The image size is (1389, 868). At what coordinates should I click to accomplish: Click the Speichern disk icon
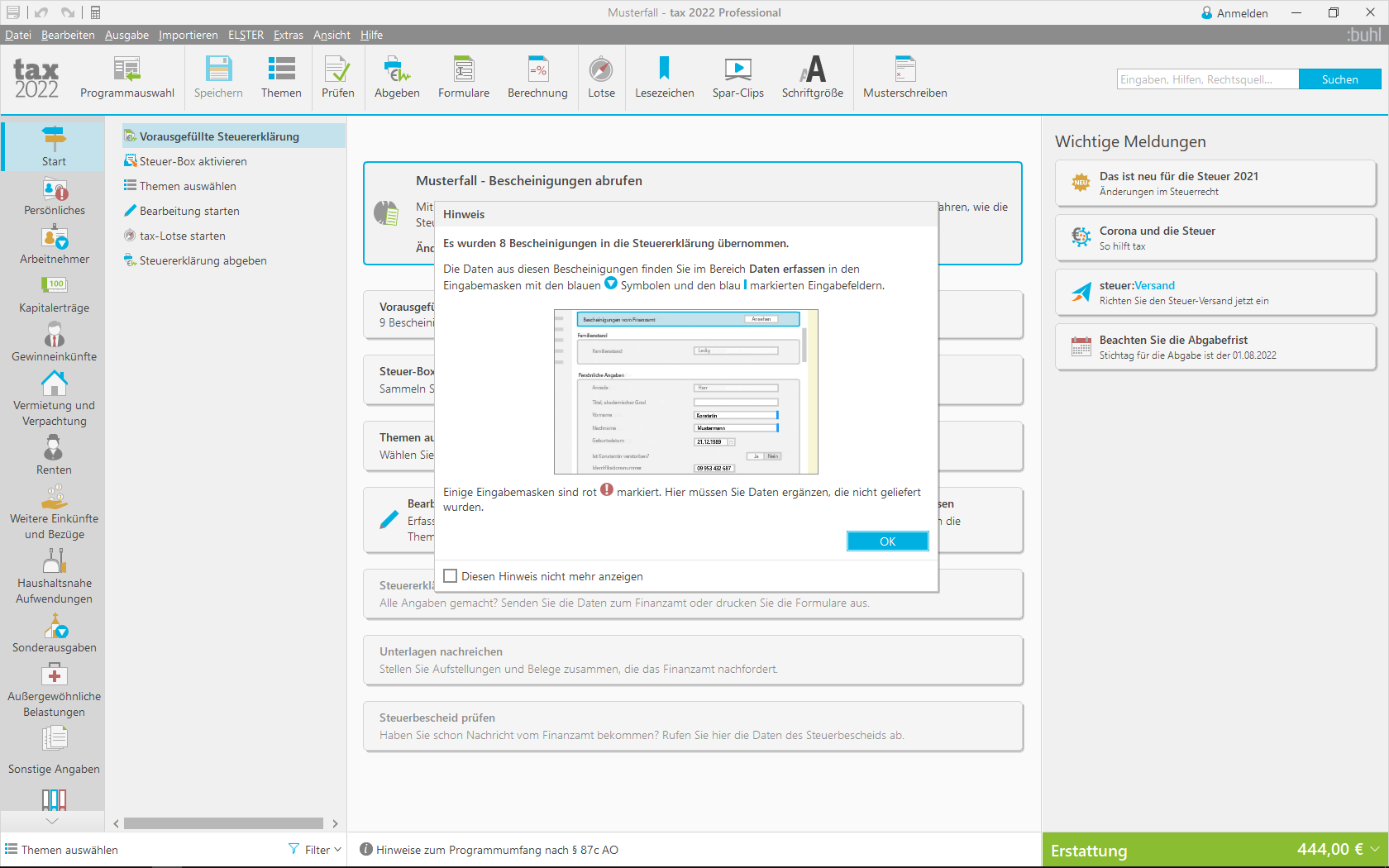pos(218,78)
